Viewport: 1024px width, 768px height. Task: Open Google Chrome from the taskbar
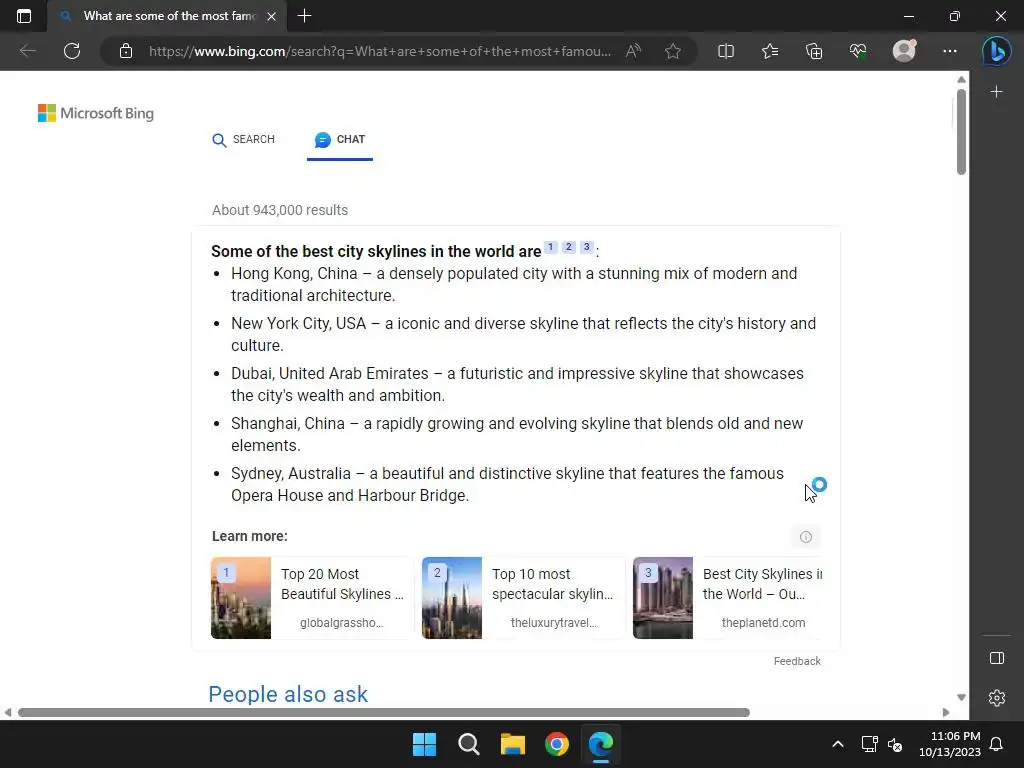(x=556, y=744)
